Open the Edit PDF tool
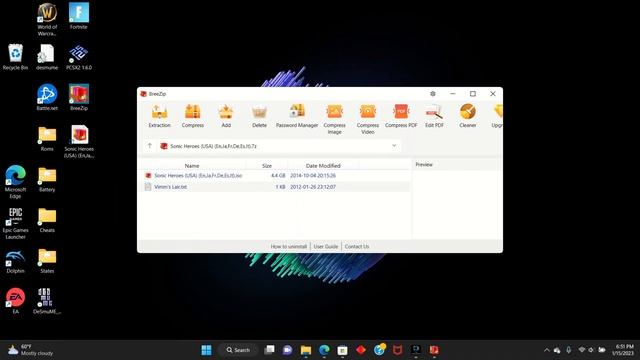The width and height of the screenshot is (640, 360). (434, 116)
